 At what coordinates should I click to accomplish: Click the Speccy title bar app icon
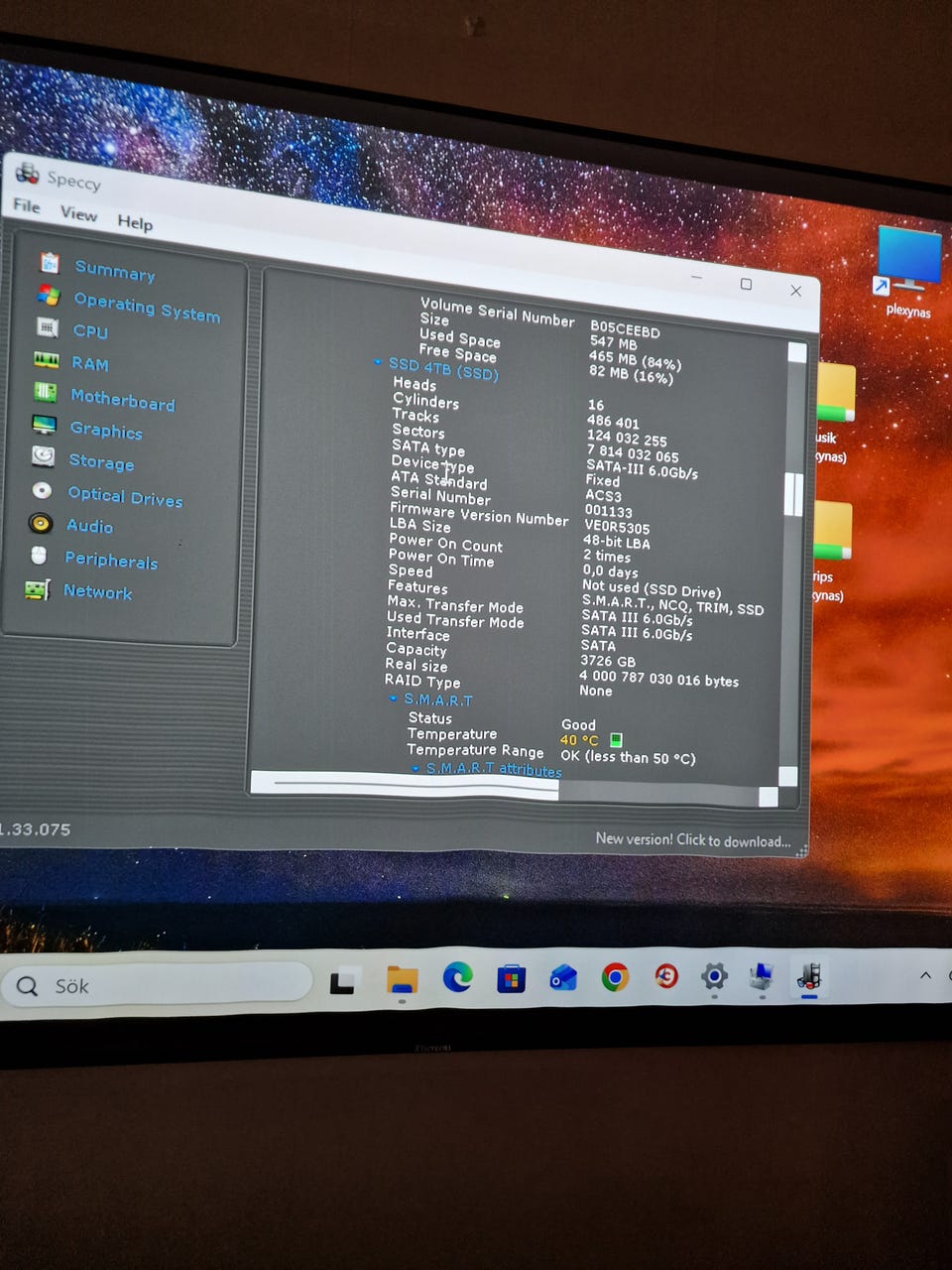(x=27, y=173)
